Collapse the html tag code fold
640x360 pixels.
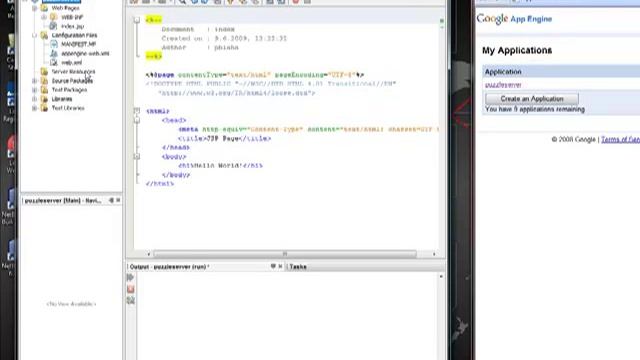[137, 111]
